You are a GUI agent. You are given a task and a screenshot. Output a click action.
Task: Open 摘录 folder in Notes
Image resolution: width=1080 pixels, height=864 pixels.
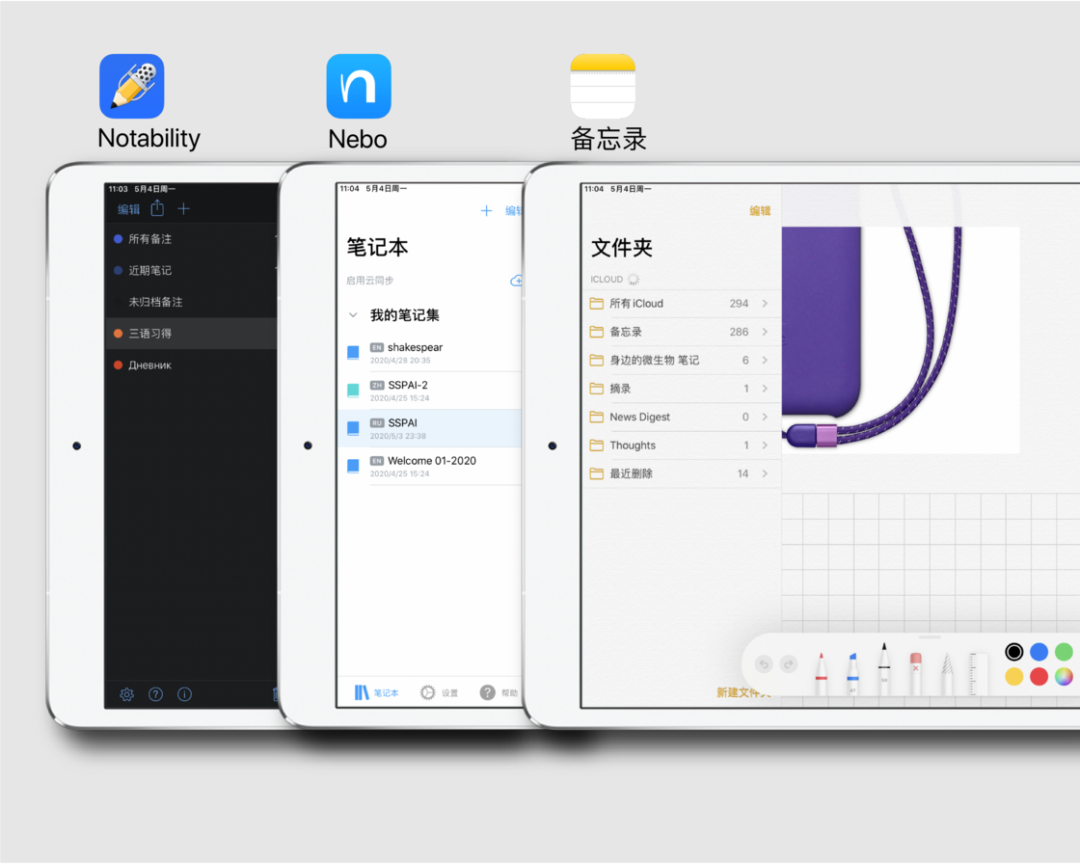tap(682, 389)
